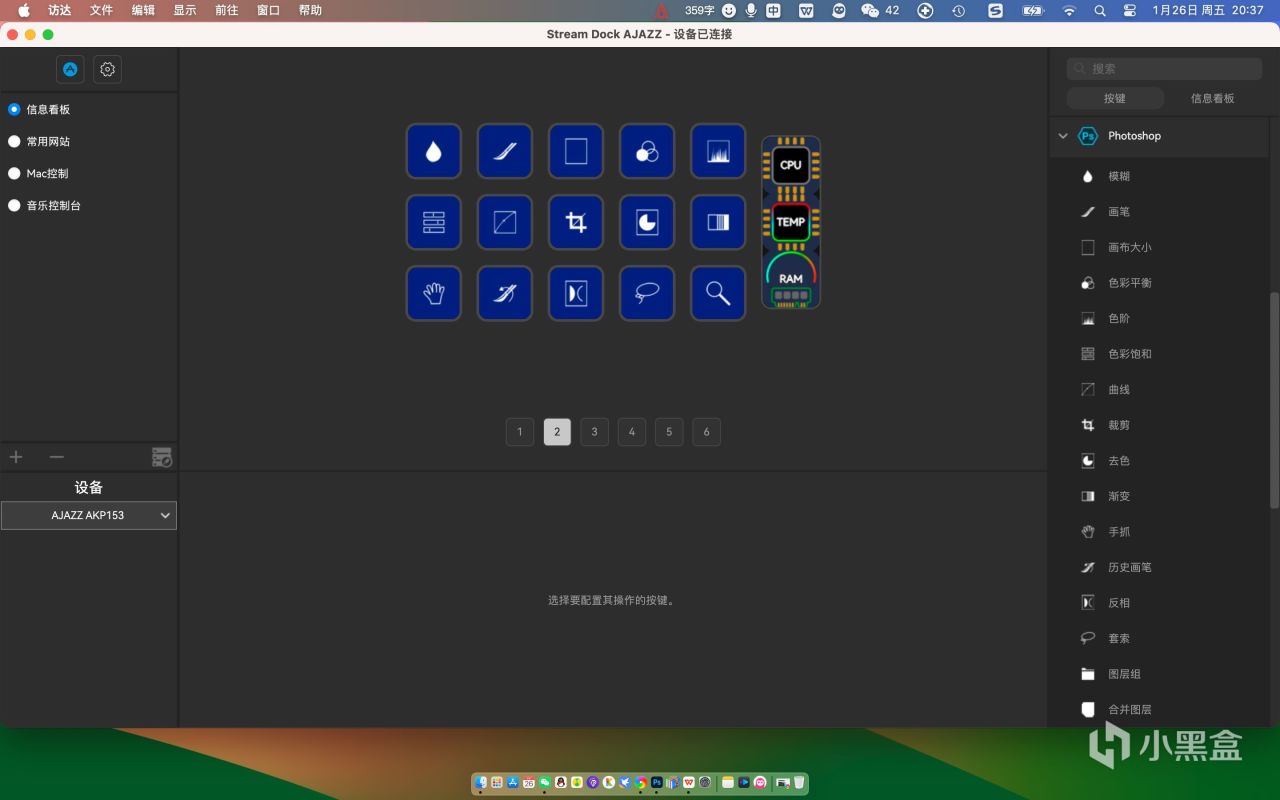Open settings with the gear icon
Image resolution: width=1280 pixels, height=800 pixels.
coord(108,69)
